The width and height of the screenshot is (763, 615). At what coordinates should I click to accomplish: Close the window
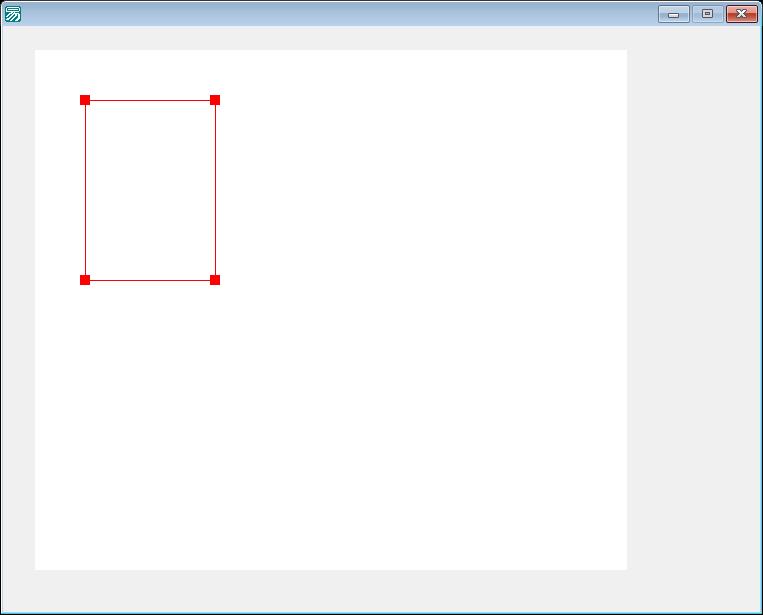[x=742, y=14]
